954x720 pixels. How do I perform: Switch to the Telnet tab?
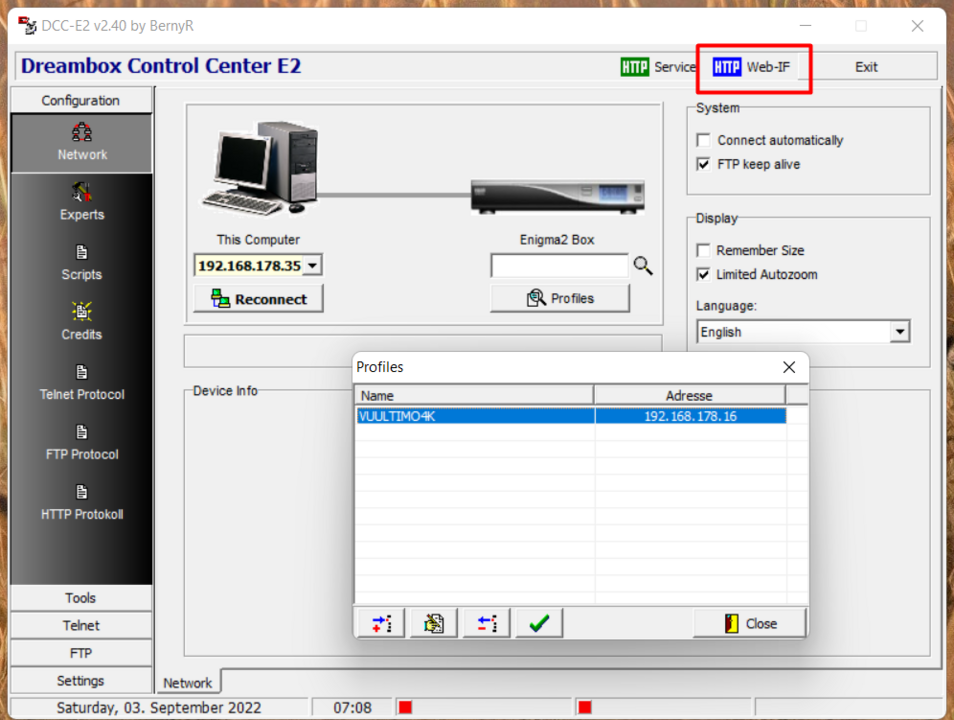tap(81, 625)
